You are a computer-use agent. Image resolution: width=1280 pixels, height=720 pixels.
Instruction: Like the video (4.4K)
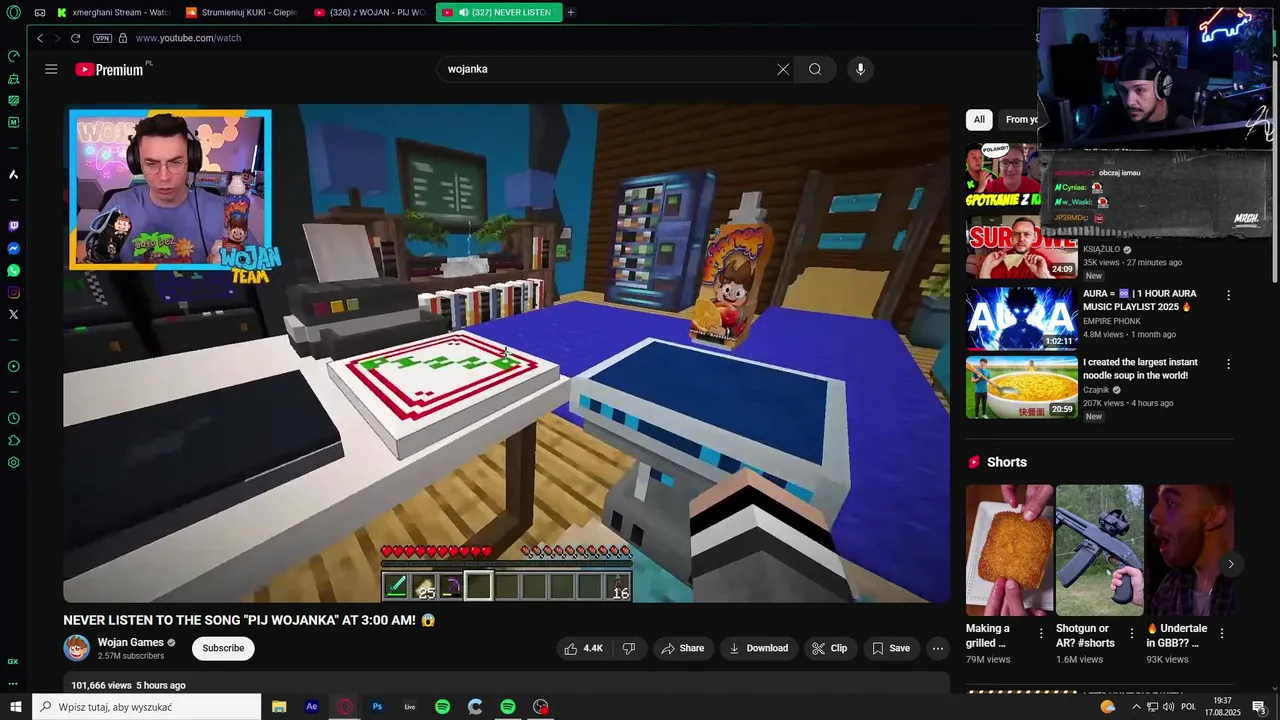pos(584,648)
